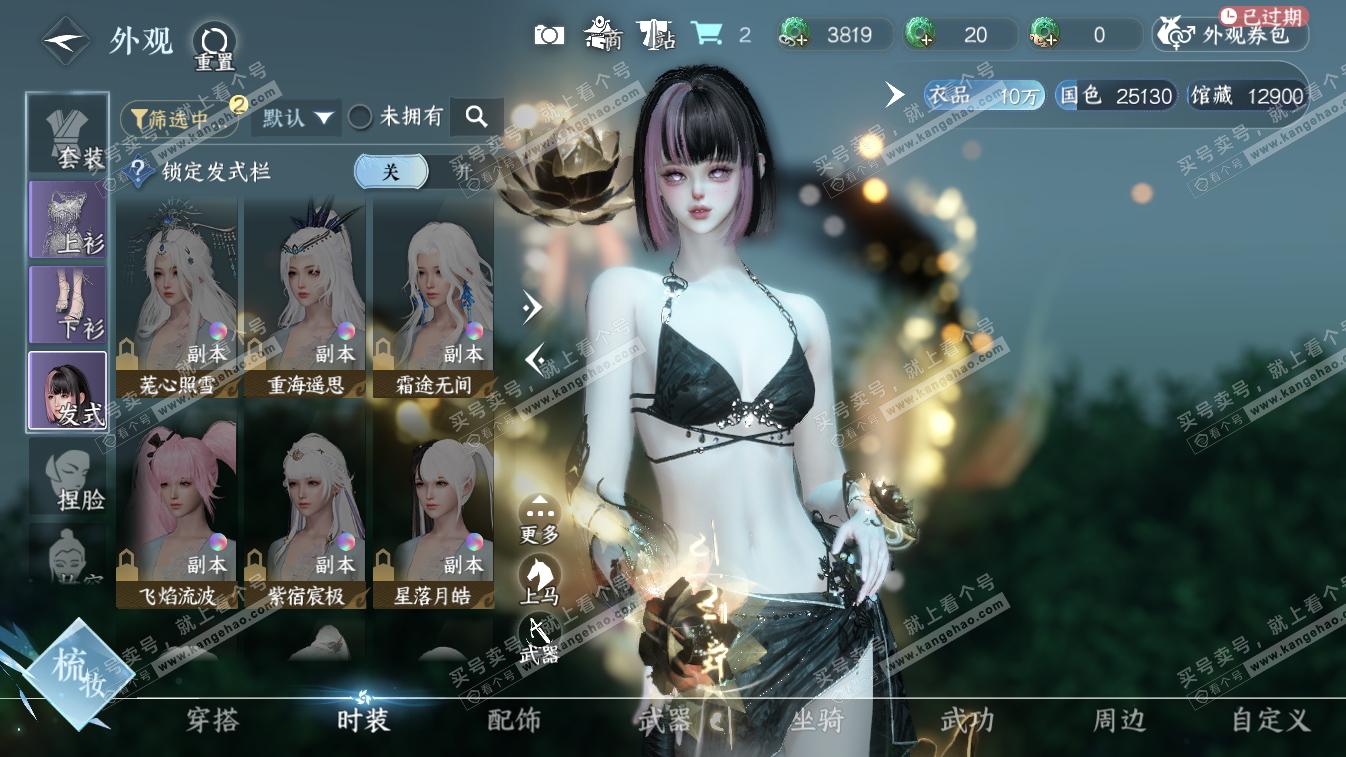Click the 上马 horse icon
The image size is (1346, 757).
[539, 575]
